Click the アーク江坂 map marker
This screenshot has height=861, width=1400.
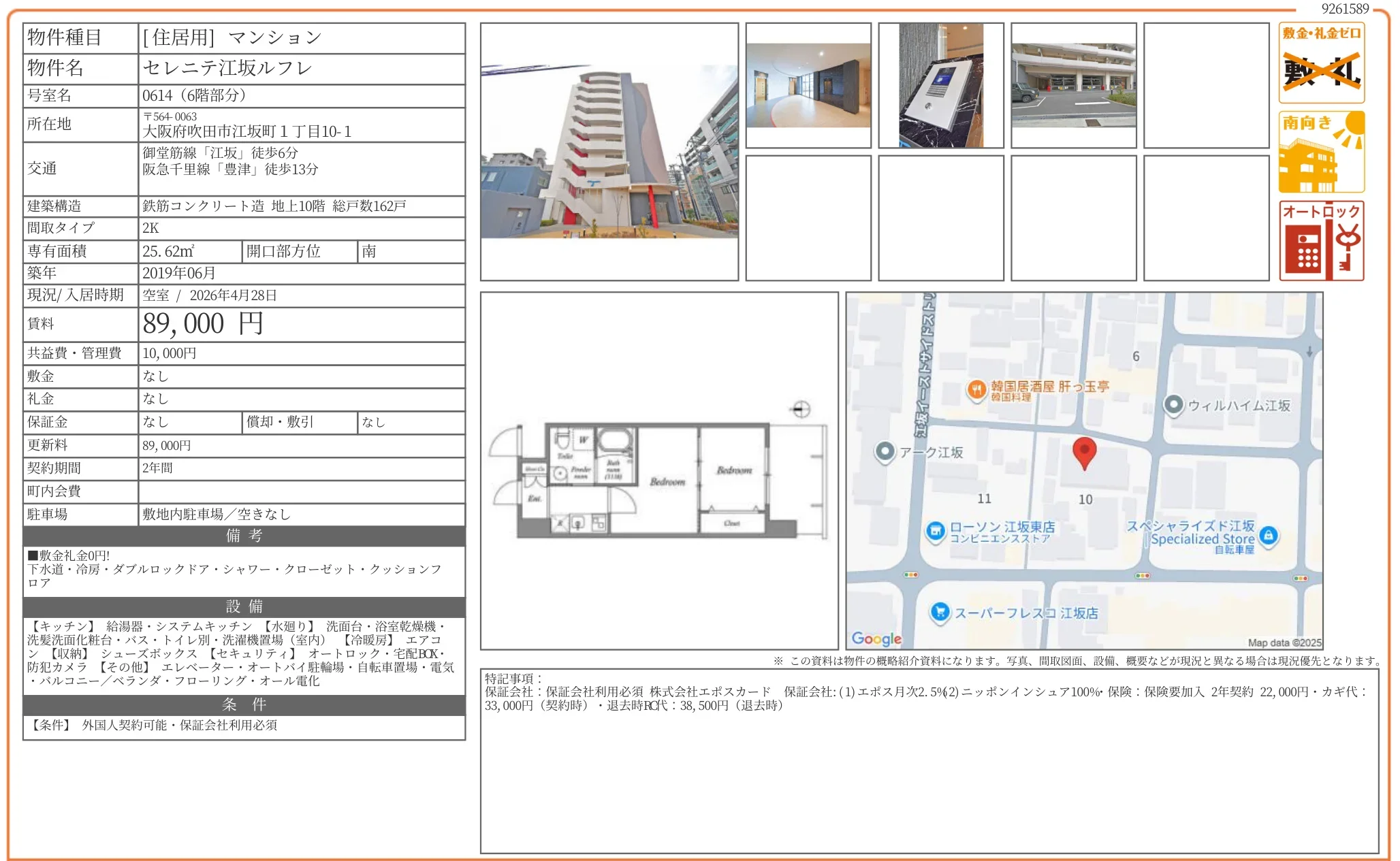(885, 451)
